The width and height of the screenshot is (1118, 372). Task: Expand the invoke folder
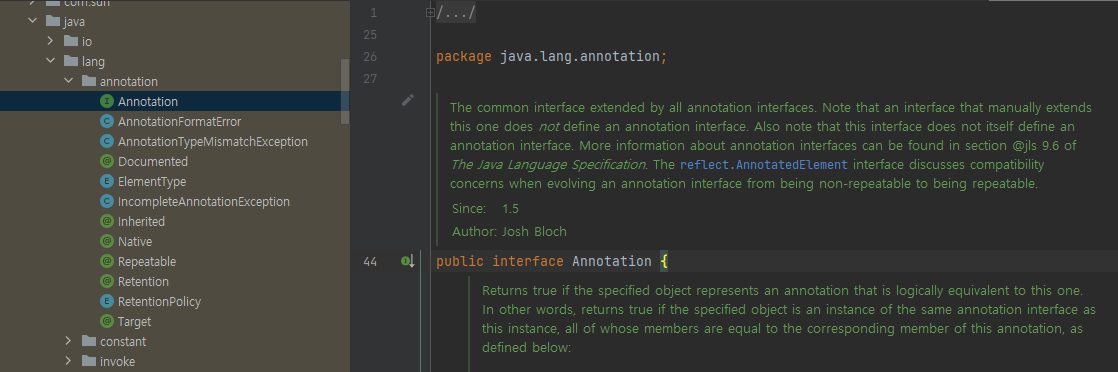[69, 361]
